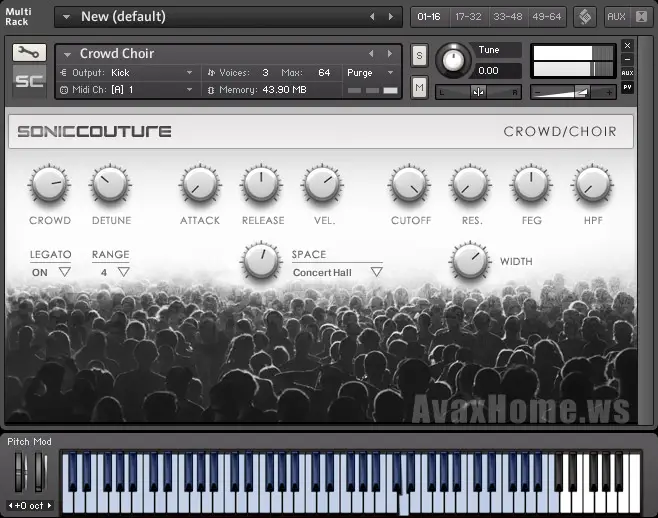The width and height of the screenshot is (658, 518).
Task: Toggle the LEGATO ON dropdown triangle
Action: pyautogui.click(x=64, y=272)
